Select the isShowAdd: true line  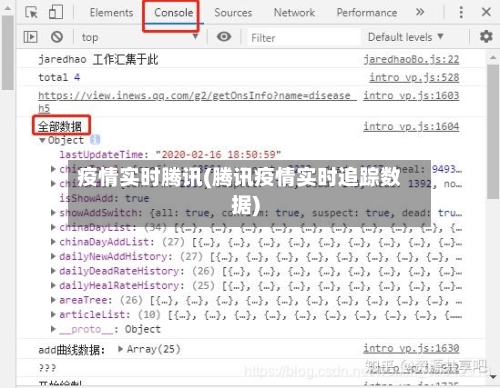click(104, 198)
